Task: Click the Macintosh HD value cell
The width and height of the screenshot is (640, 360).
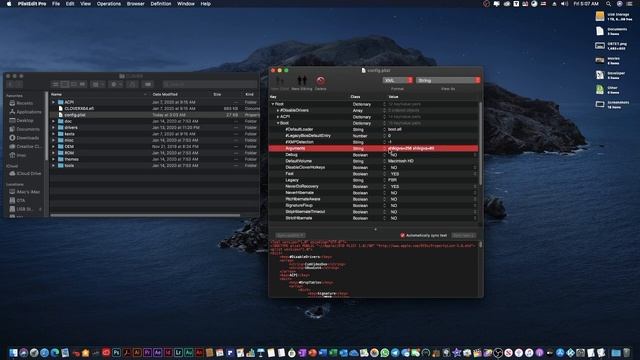Action: point(401,161)
